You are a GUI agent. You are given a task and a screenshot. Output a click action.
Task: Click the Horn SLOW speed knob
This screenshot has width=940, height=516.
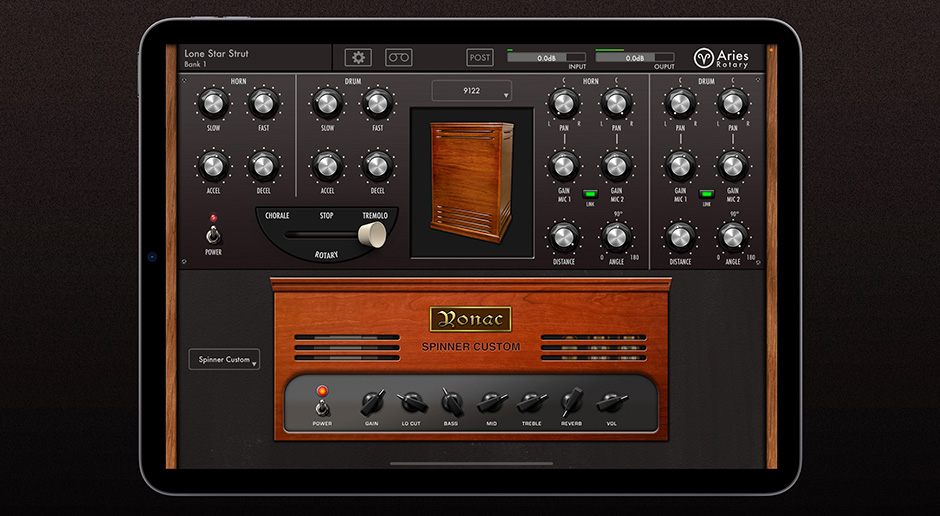point(214,103)
